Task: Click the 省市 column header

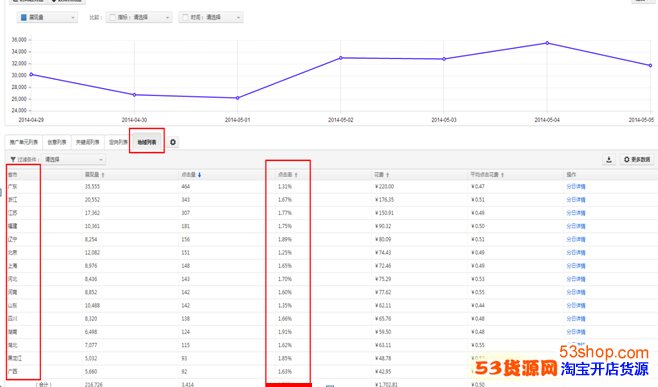Action: 13,175
